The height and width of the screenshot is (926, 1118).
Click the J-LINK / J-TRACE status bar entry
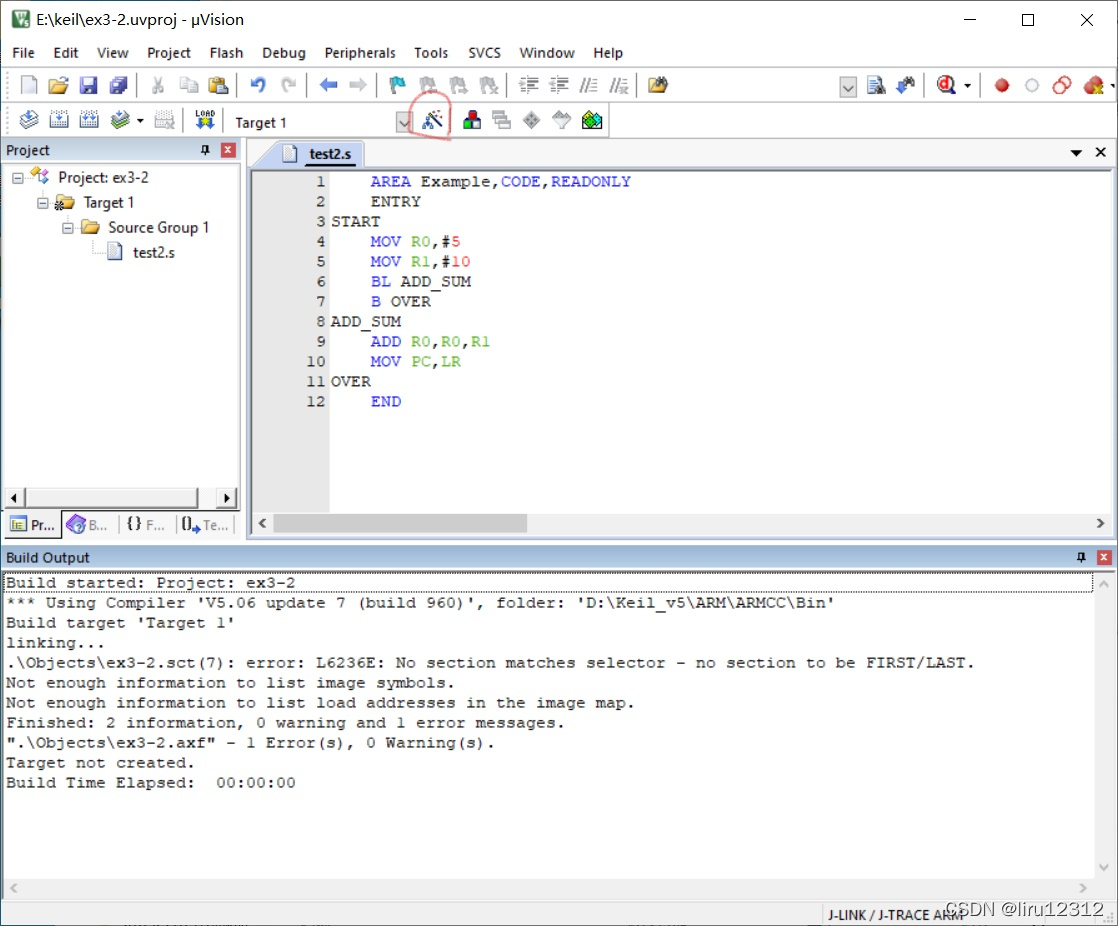(896, 914)
